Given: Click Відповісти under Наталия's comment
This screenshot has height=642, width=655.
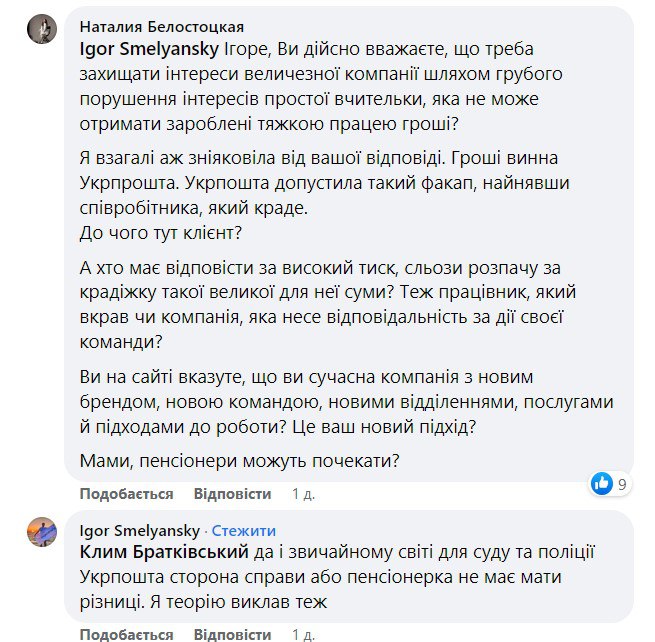Looking at the screenshot, I should (x=232, y=494).
